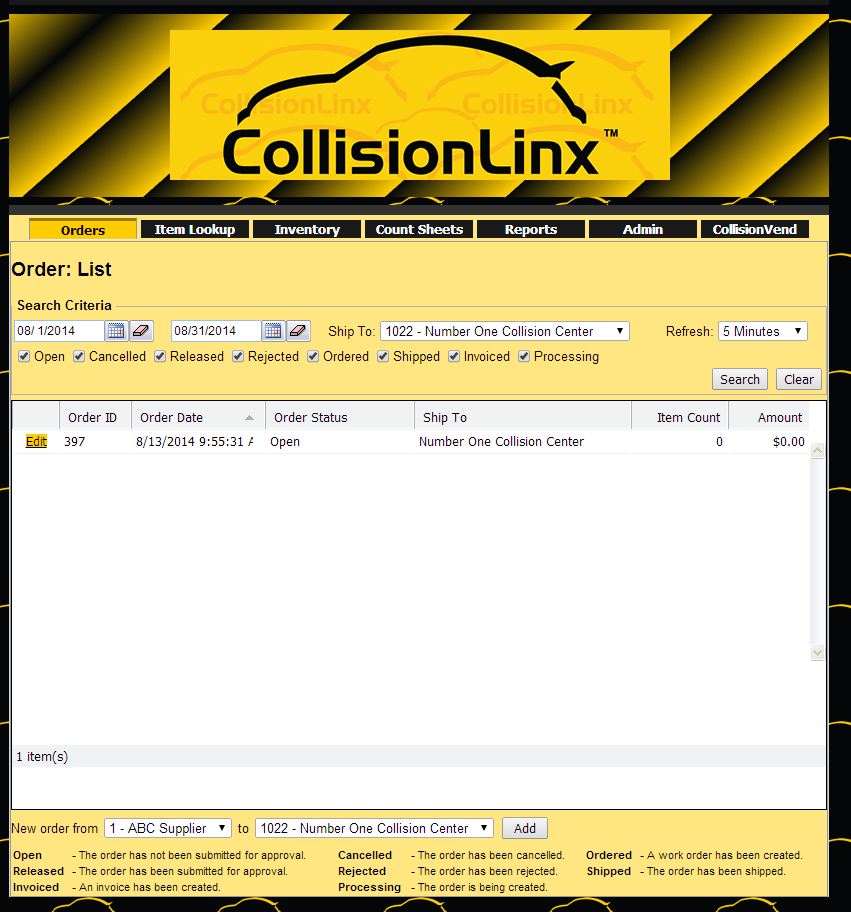Sort by Amount column header
Viewport: 851px width, 912px height.
pos(769,418)
